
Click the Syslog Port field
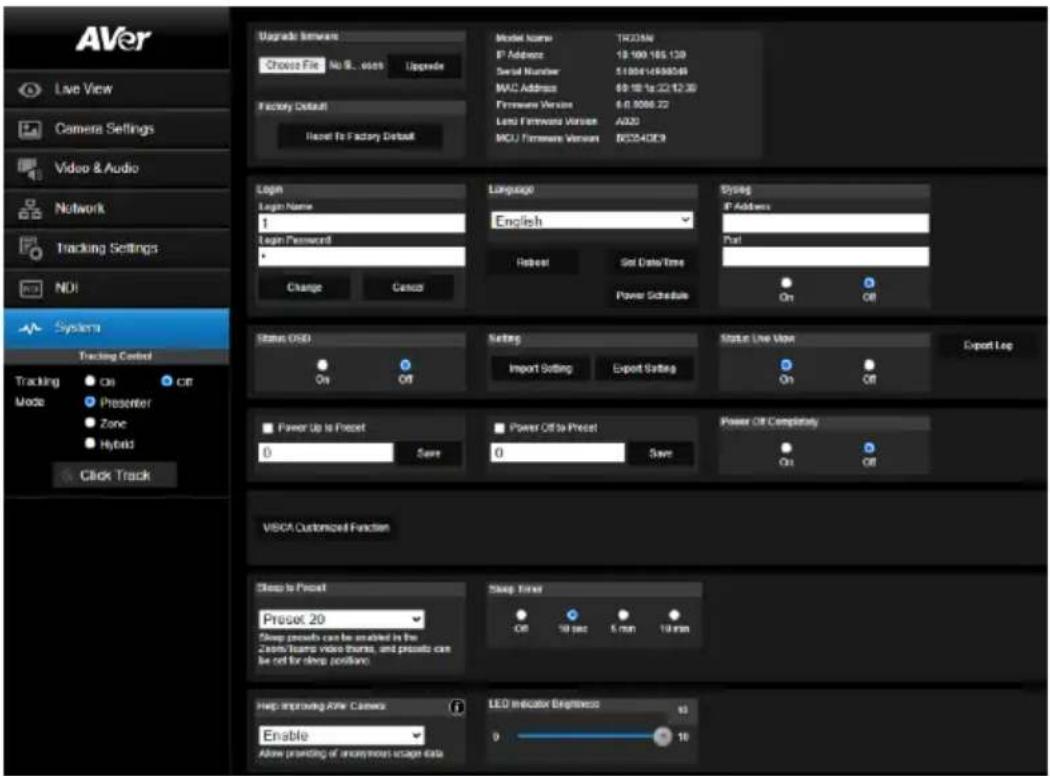(x=826, y=256)
